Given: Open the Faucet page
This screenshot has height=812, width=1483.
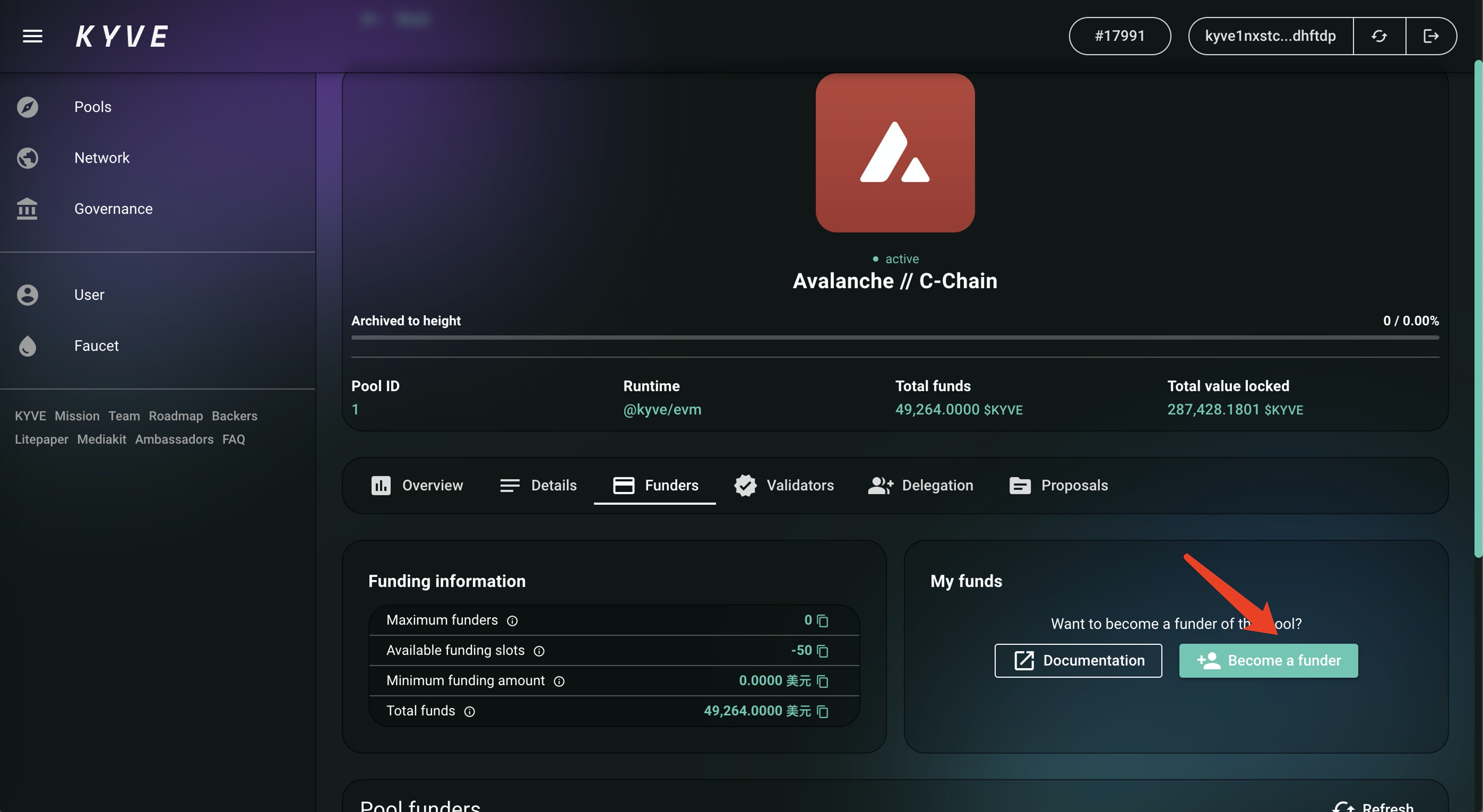Looking at the screenshot, I should click(96, 346).
